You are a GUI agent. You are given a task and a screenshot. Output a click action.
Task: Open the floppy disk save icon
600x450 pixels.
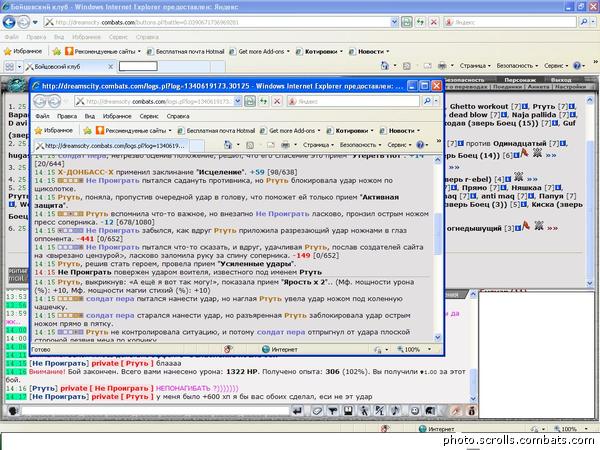[348, 411]
